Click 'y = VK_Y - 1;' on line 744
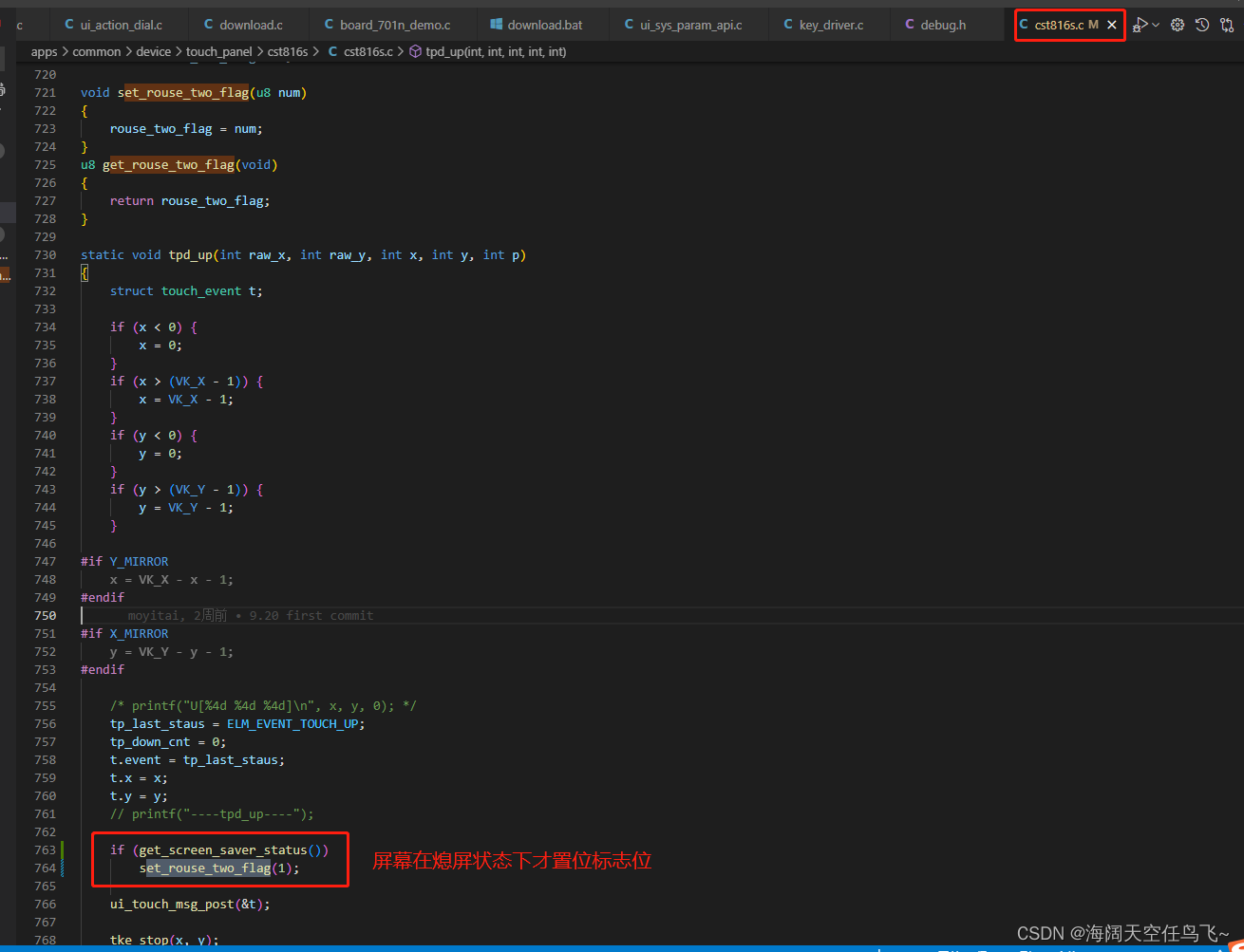Image resolution: width=1244 pixels, height=952 pixels. [x=186, y=507]
